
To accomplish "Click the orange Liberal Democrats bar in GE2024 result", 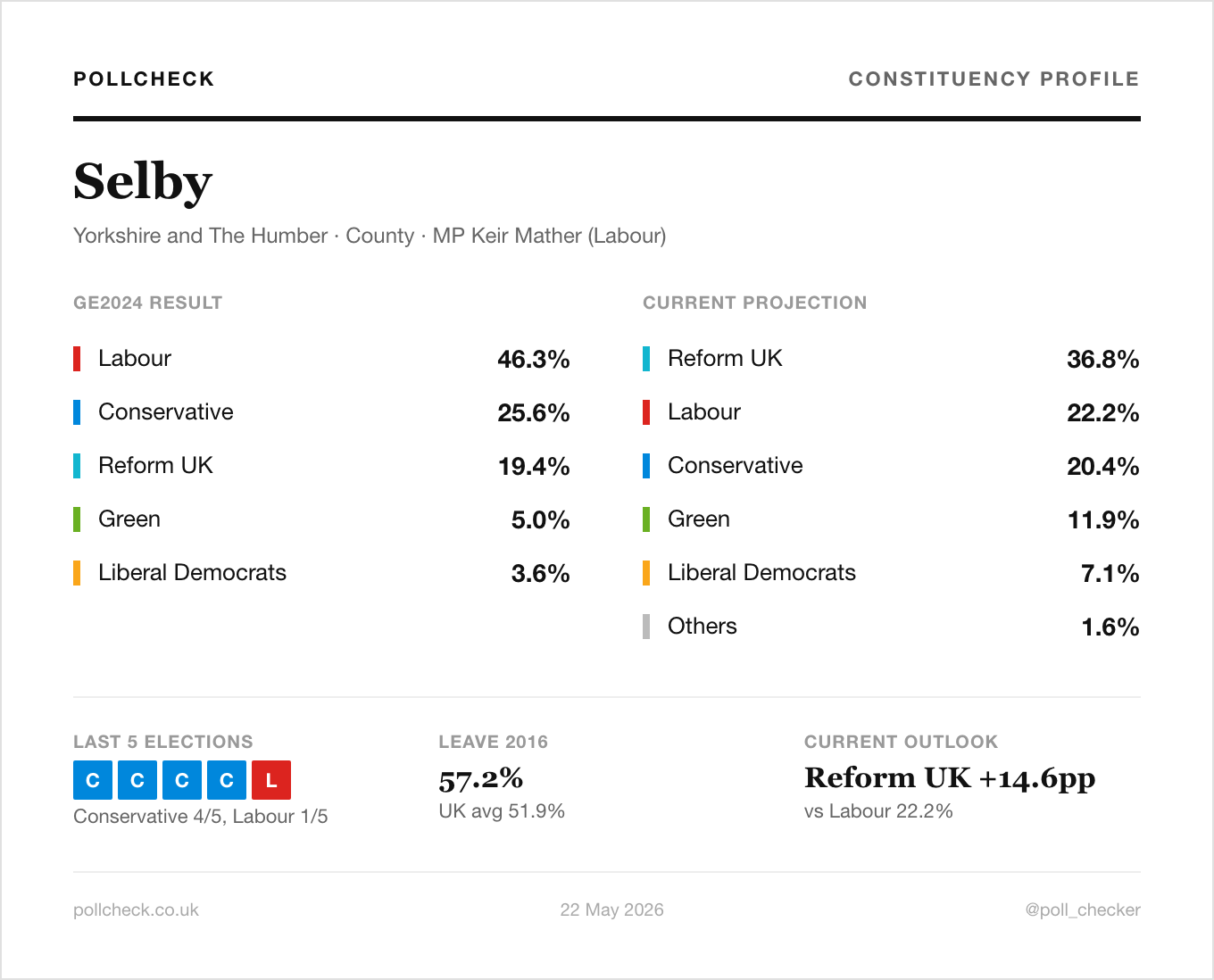I will click(x=77, y=573).
